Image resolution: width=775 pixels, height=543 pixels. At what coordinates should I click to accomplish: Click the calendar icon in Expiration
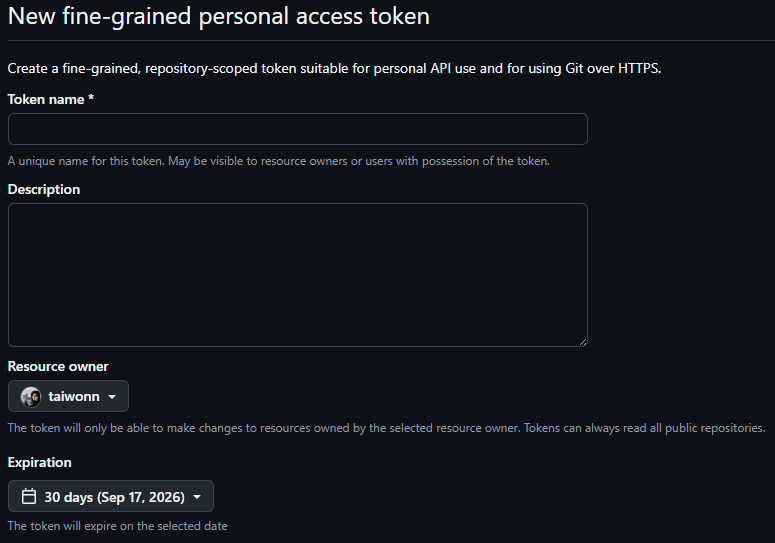pyautogui.click(x=29, y=496)
